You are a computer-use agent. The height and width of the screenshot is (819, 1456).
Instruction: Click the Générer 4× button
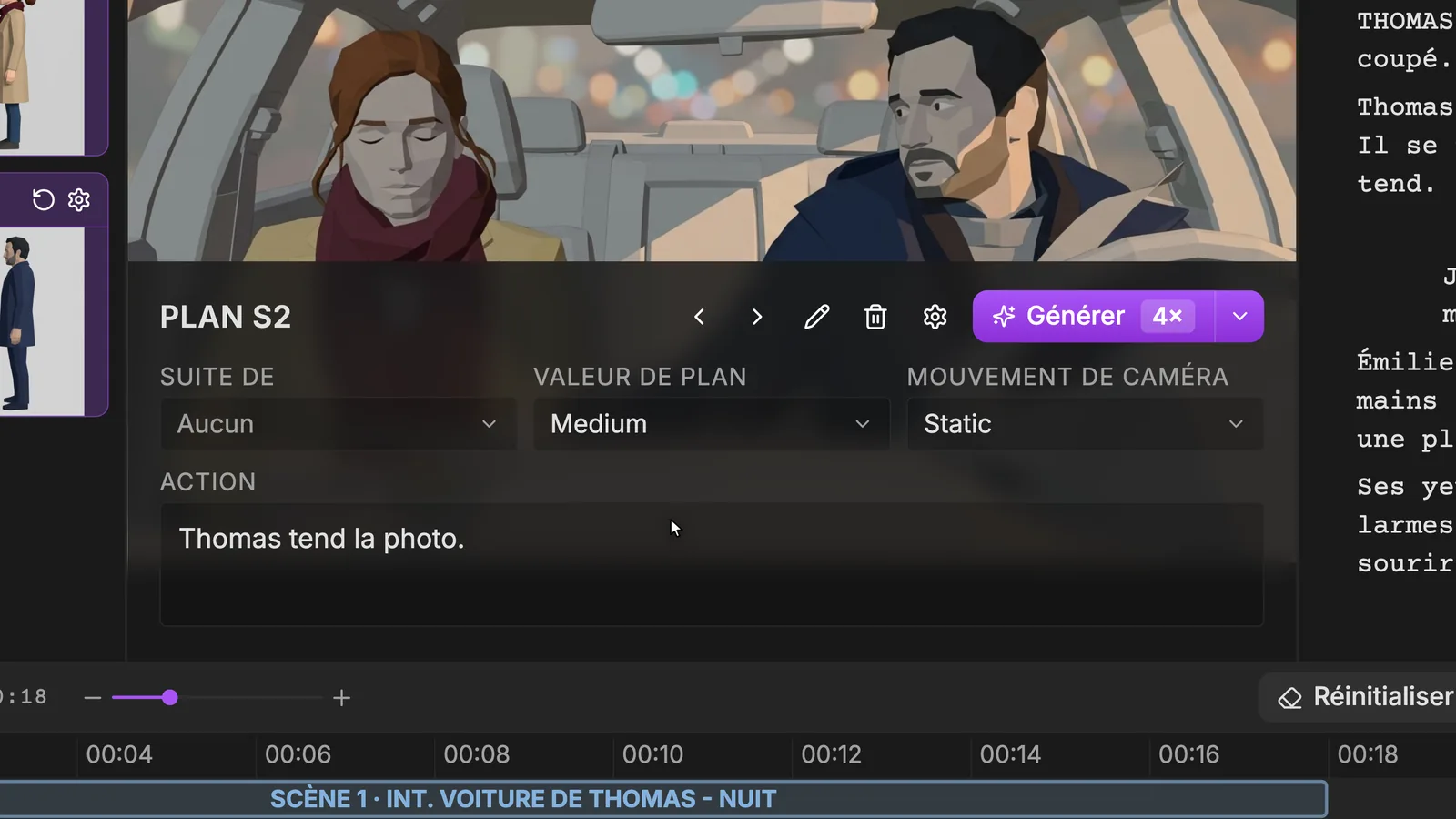(1093, 317)
